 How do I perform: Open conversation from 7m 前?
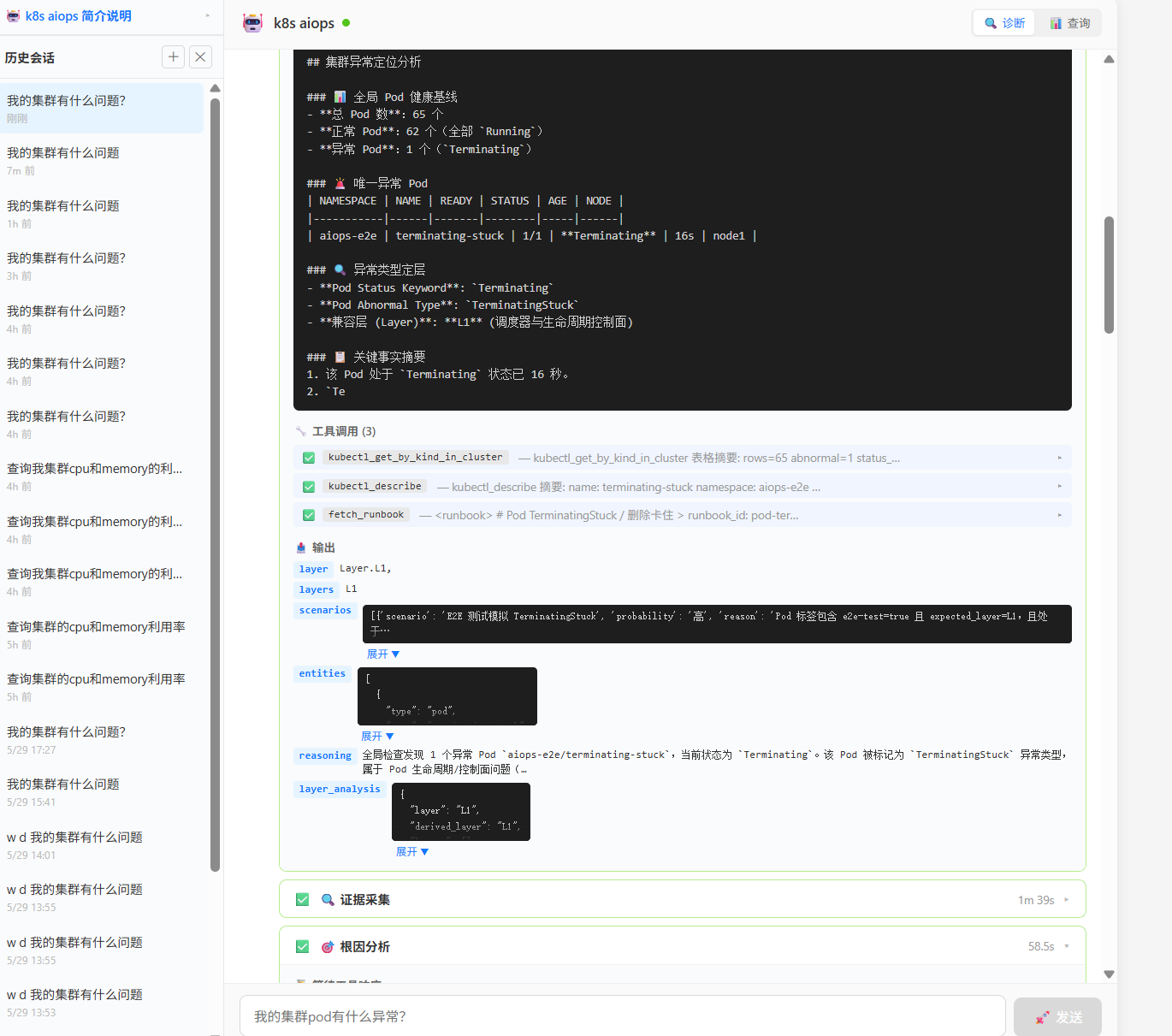point(102,161)
